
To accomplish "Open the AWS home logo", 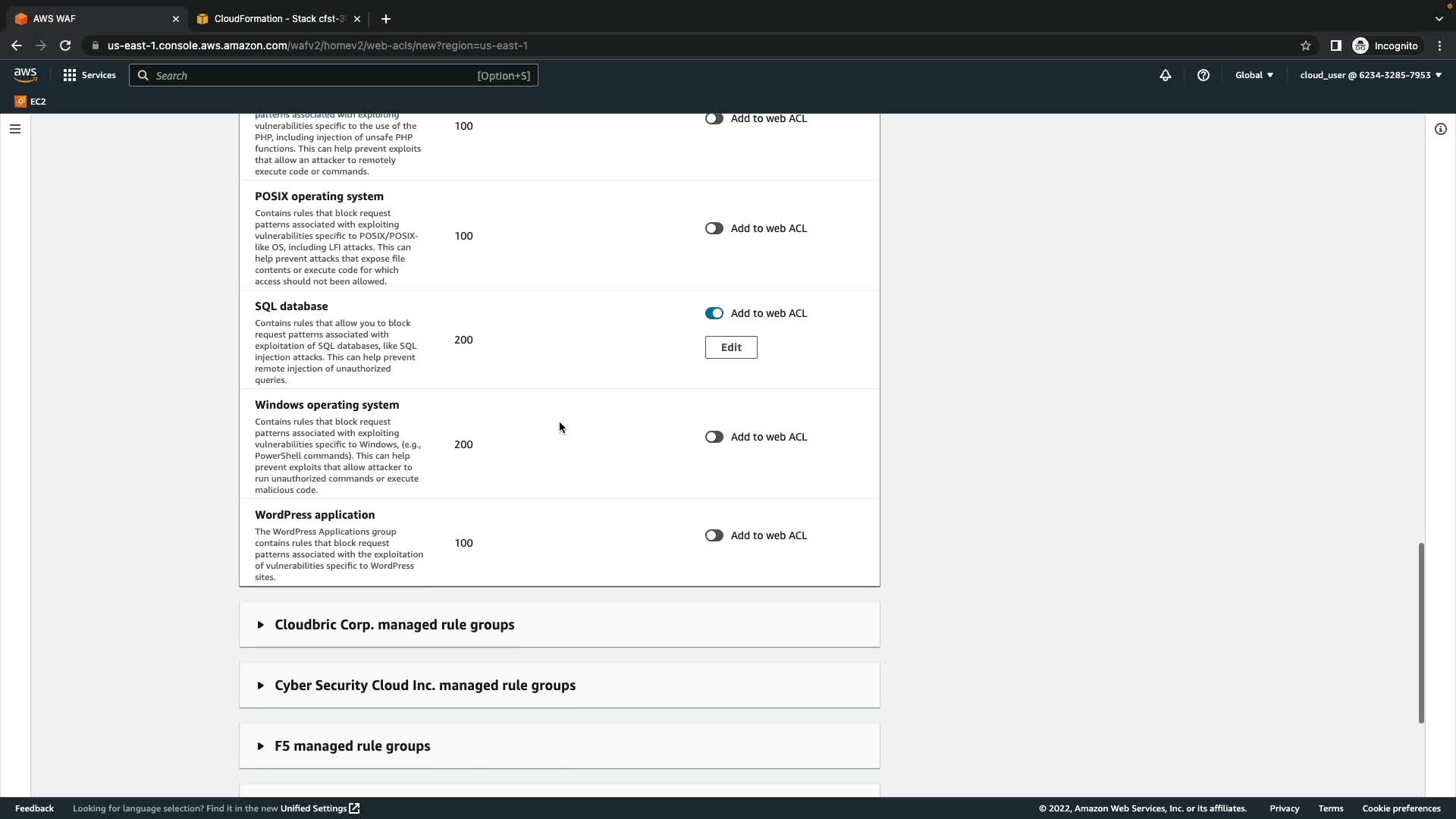I will [25, 74].
